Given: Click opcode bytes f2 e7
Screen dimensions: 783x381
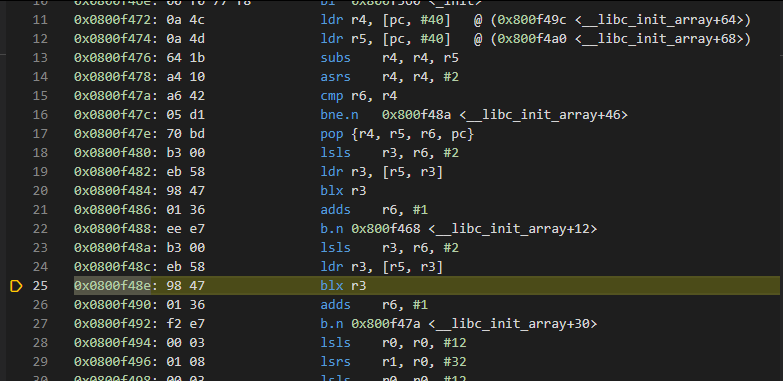Looking at the screenshot, I should pyautogui.click(x=186, y=324).
